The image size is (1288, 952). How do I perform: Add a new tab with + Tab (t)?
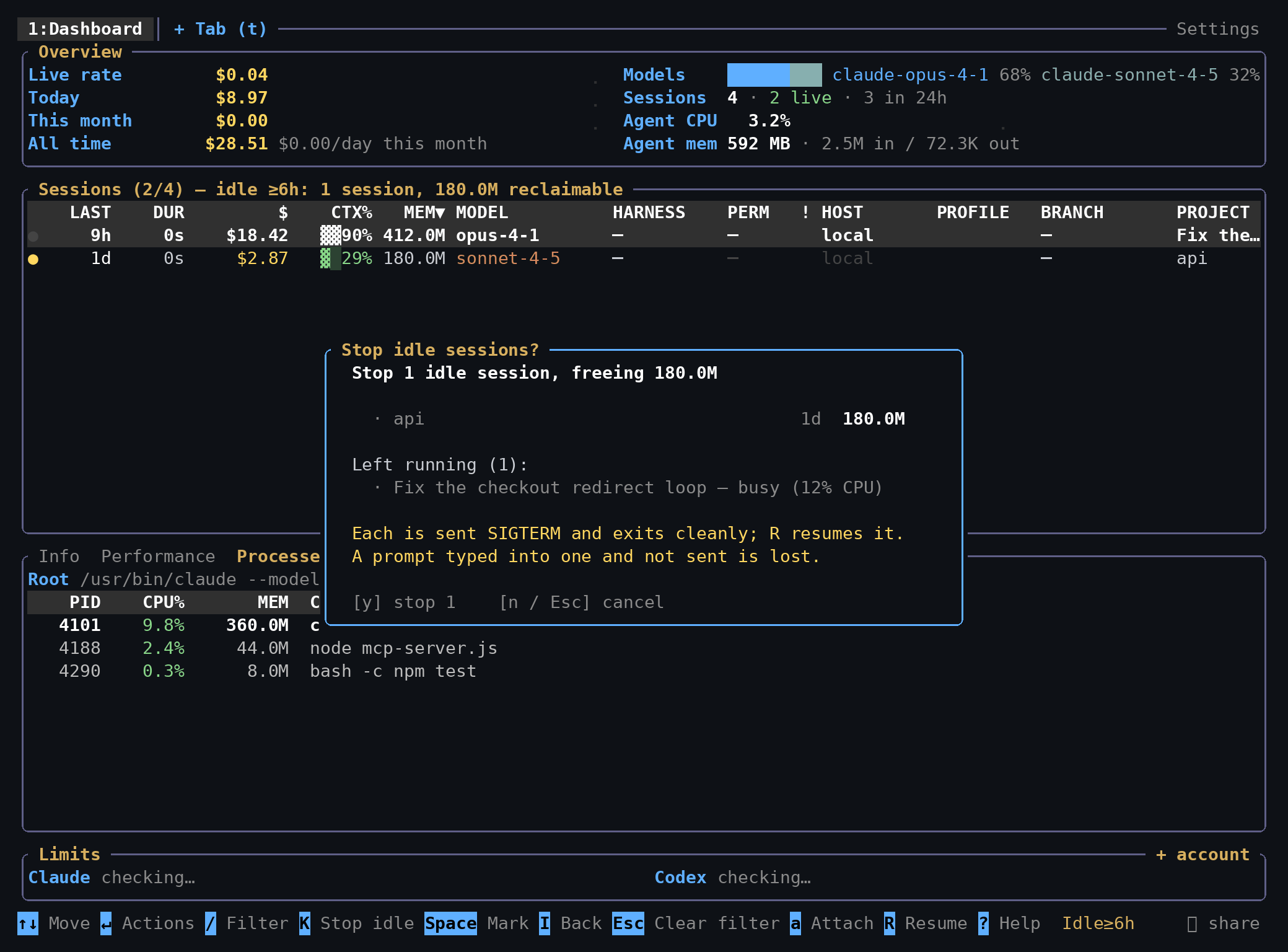click(x=221, y=29)
